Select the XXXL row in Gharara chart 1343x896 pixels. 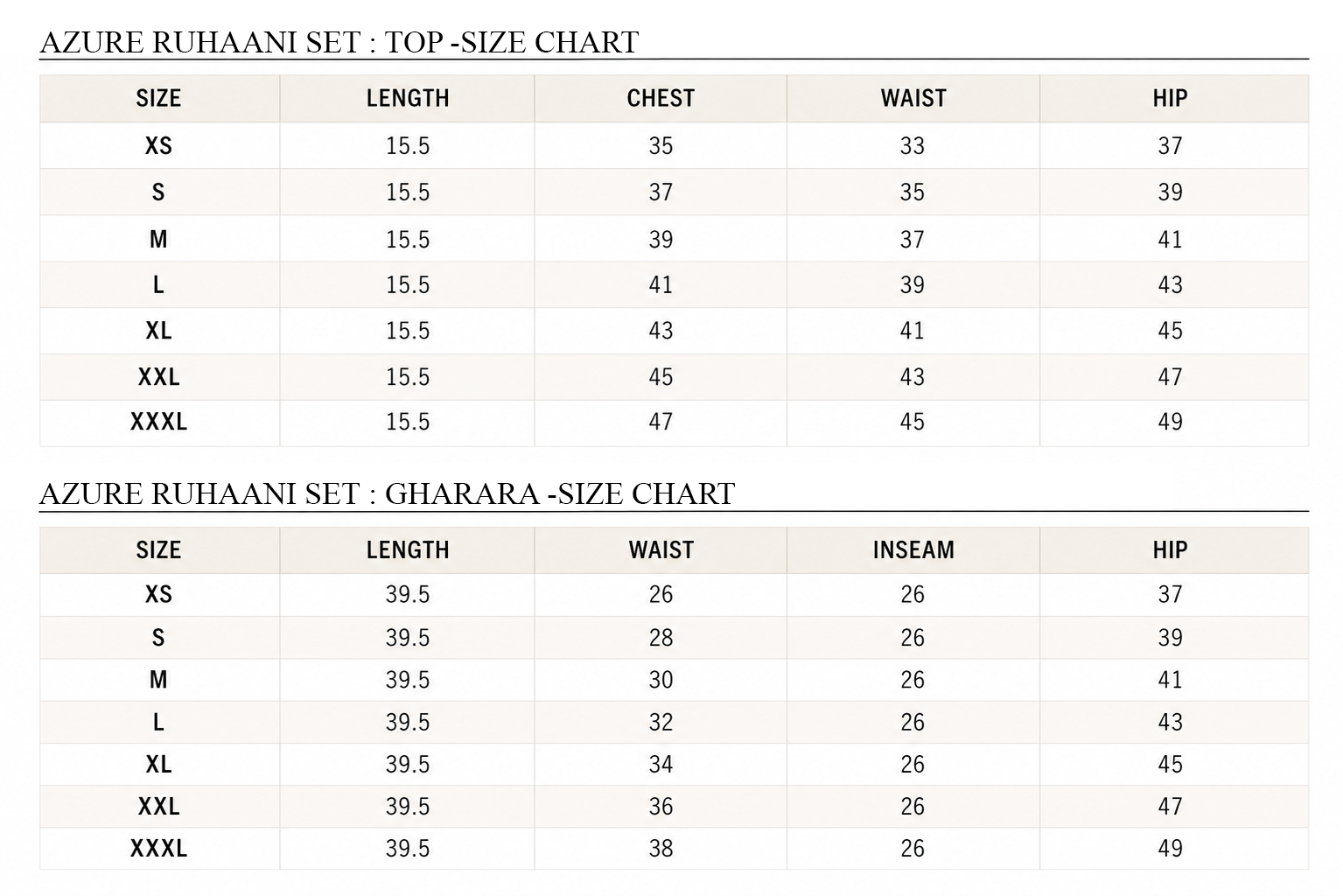click(674, 849)
